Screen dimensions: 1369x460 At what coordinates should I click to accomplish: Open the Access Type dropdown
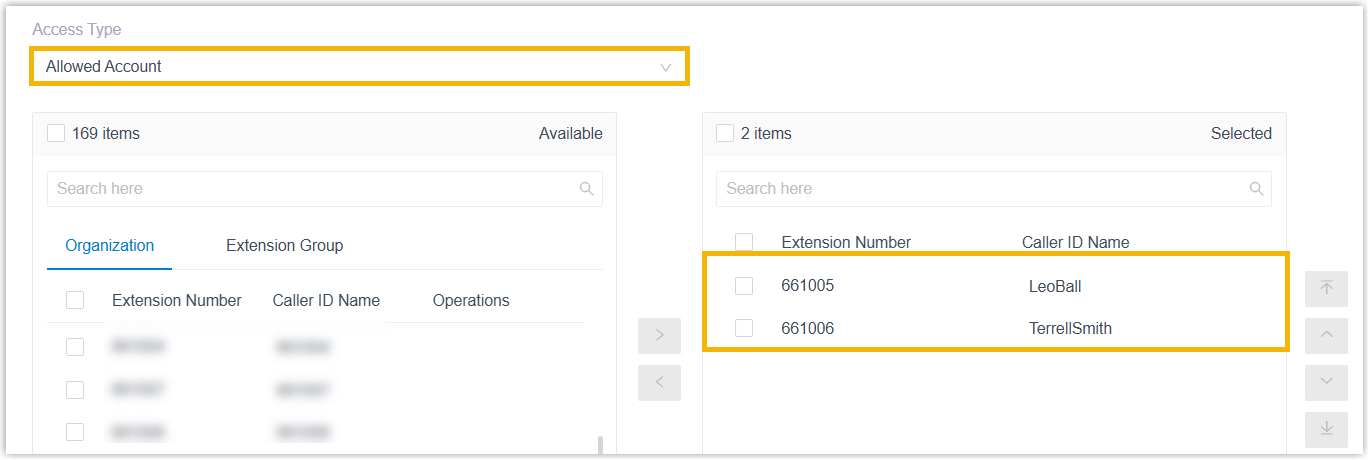pos(350,67)
